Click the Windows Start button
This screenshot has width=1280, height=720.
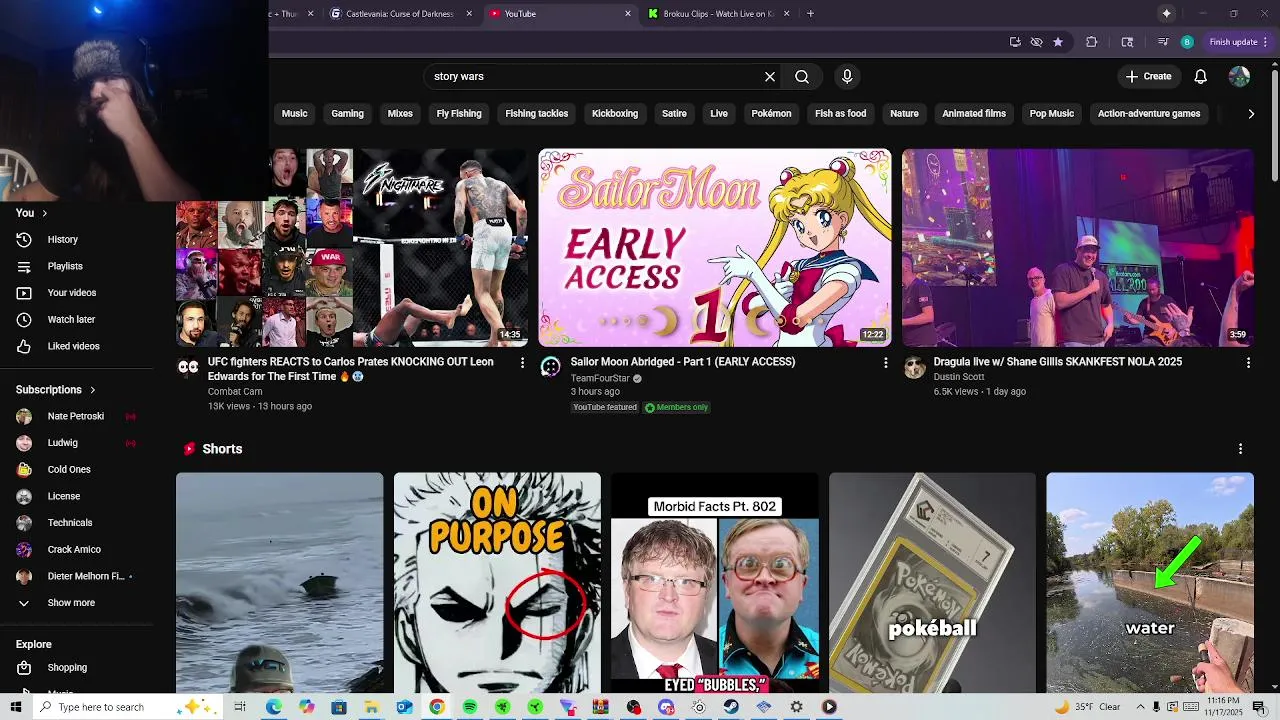coord(15,707)
